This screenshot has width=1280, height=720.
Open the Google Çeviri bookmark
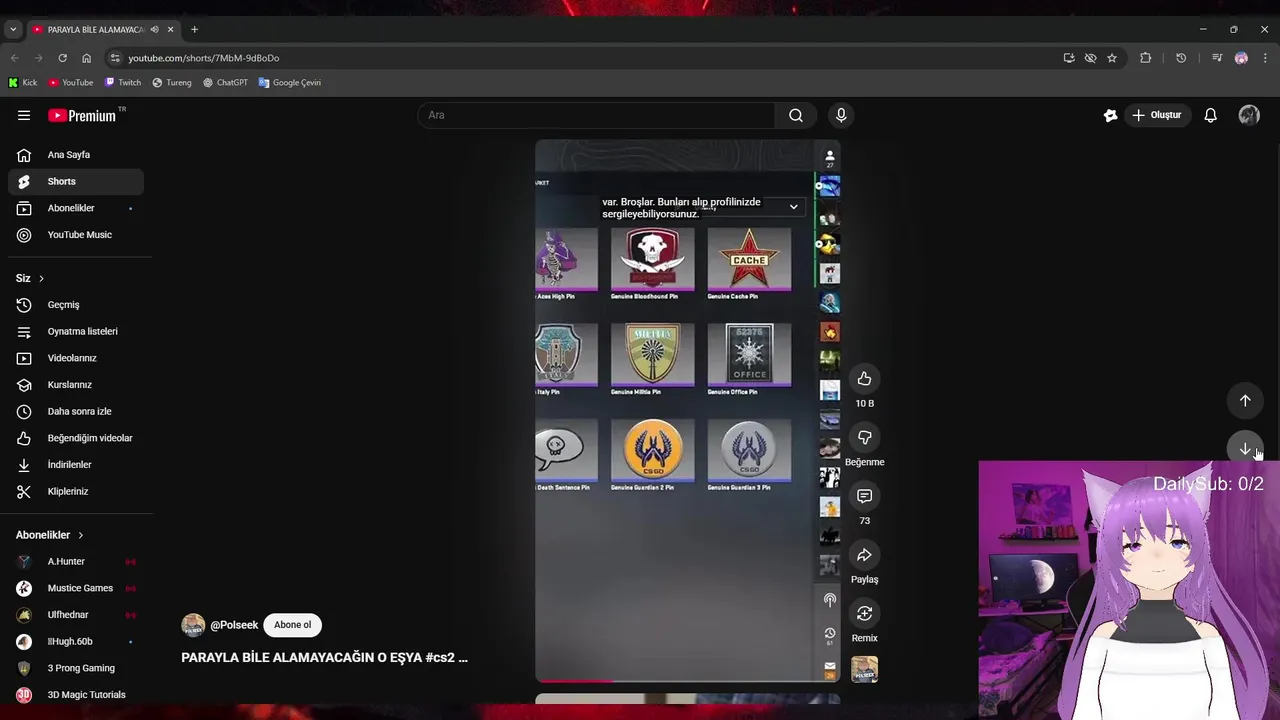290,83
